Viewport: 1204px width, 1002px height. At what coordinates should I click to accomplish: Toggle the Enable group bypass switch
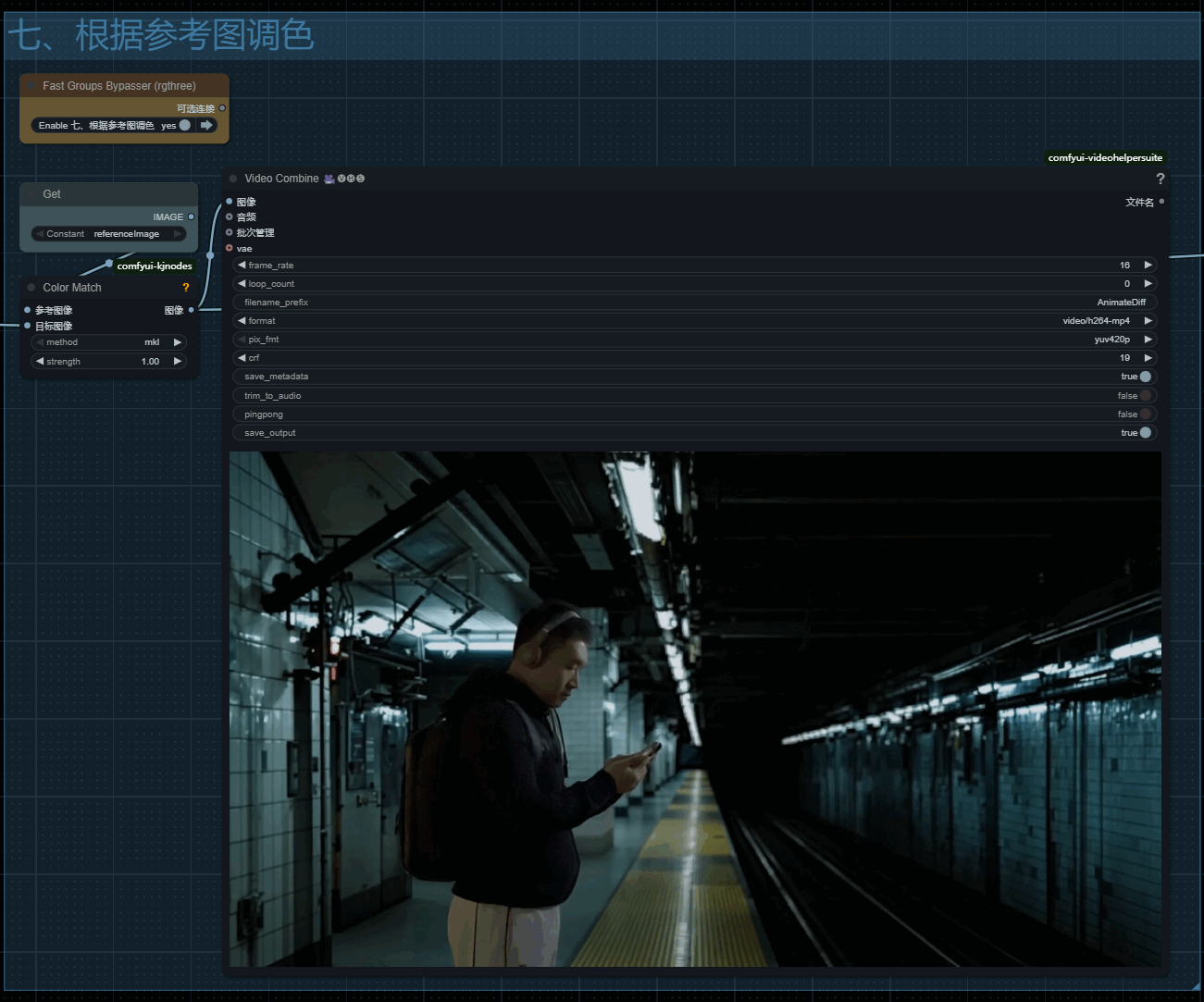click(184, 125)
